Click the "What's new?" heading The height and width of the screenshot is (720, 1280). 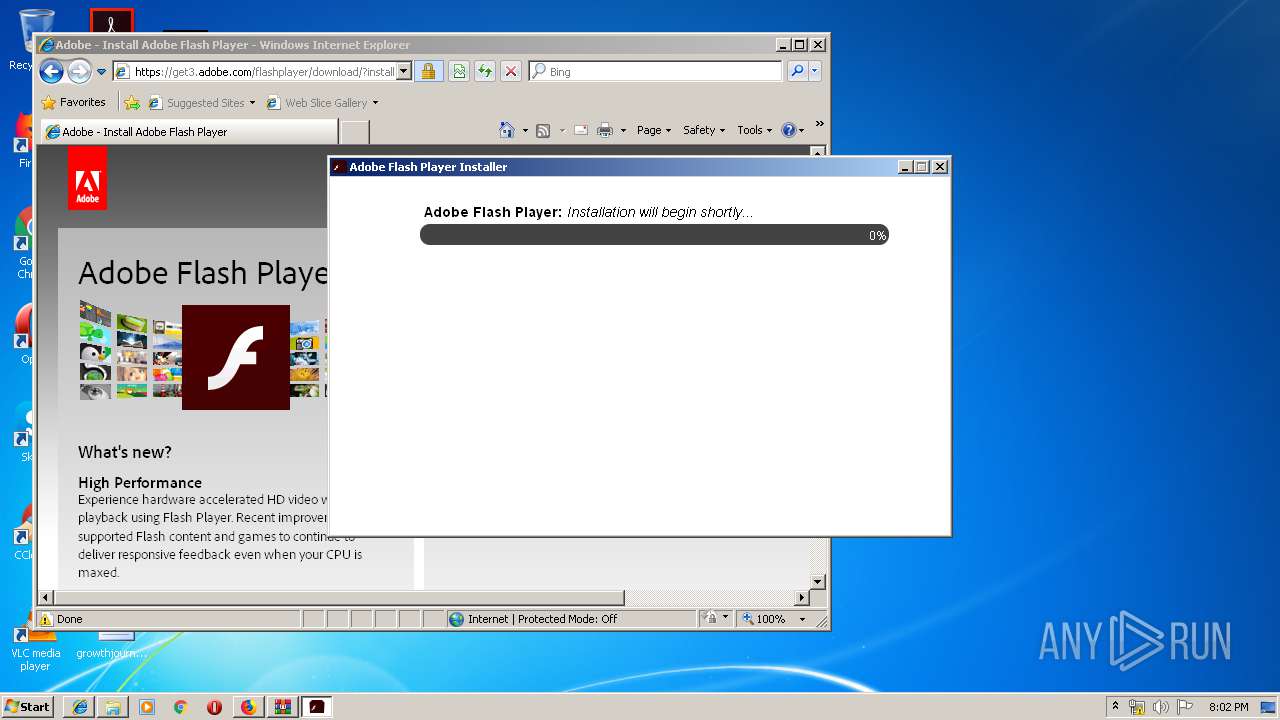click(125, 452)
